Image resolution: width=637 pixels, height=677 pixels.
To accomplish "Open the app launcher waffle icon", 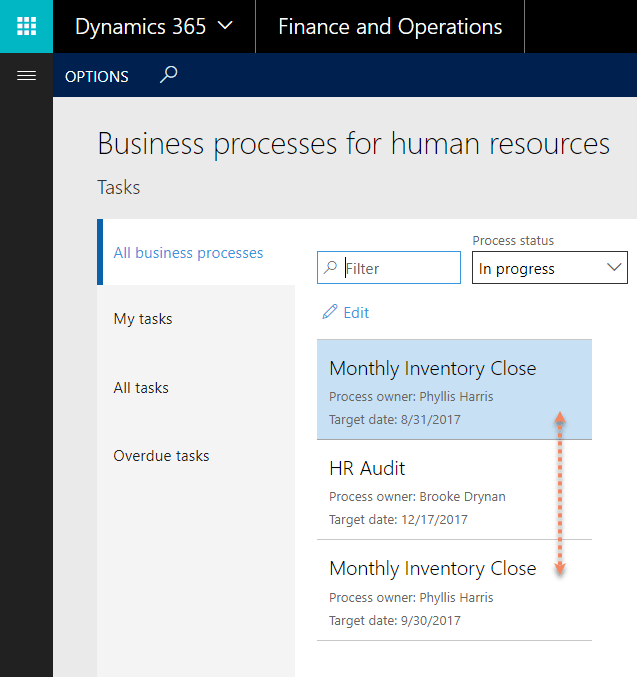I will tap(26, 26).
